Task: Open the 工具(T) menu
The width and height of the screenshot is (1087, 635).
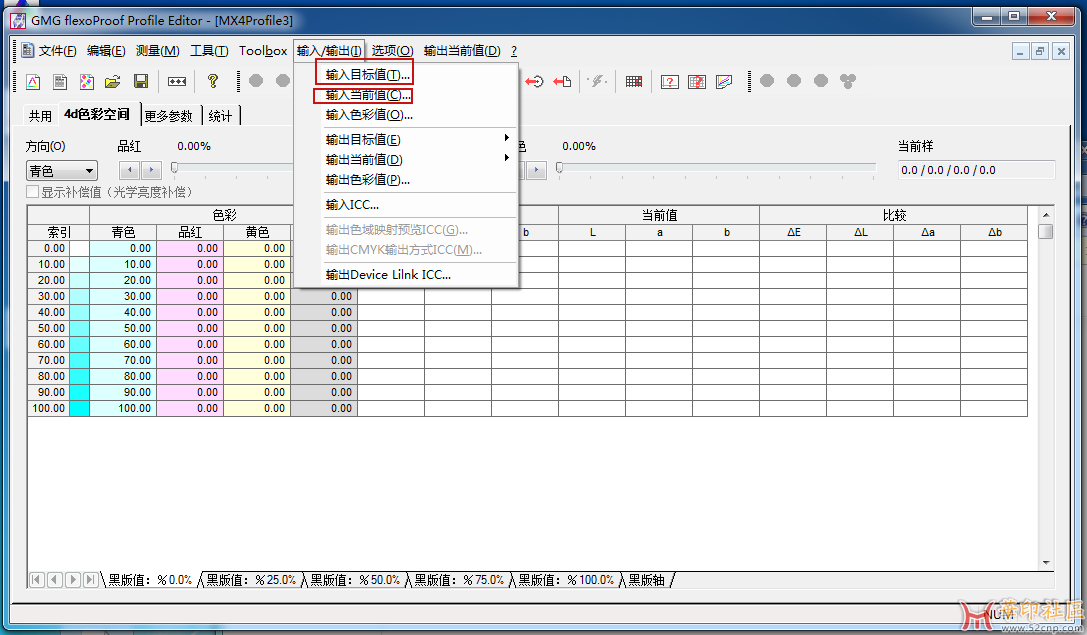Action: [x=209, y=51]
